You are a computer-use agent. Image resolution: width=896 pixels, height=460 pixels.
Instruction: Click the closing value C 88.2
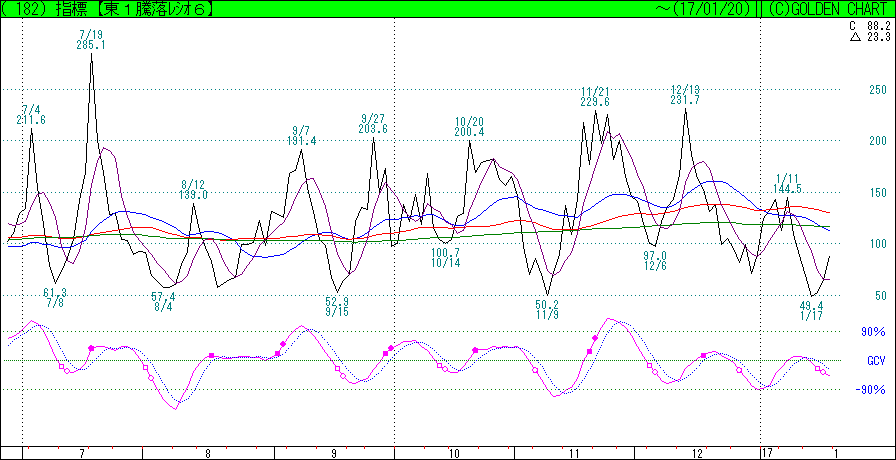866,25
